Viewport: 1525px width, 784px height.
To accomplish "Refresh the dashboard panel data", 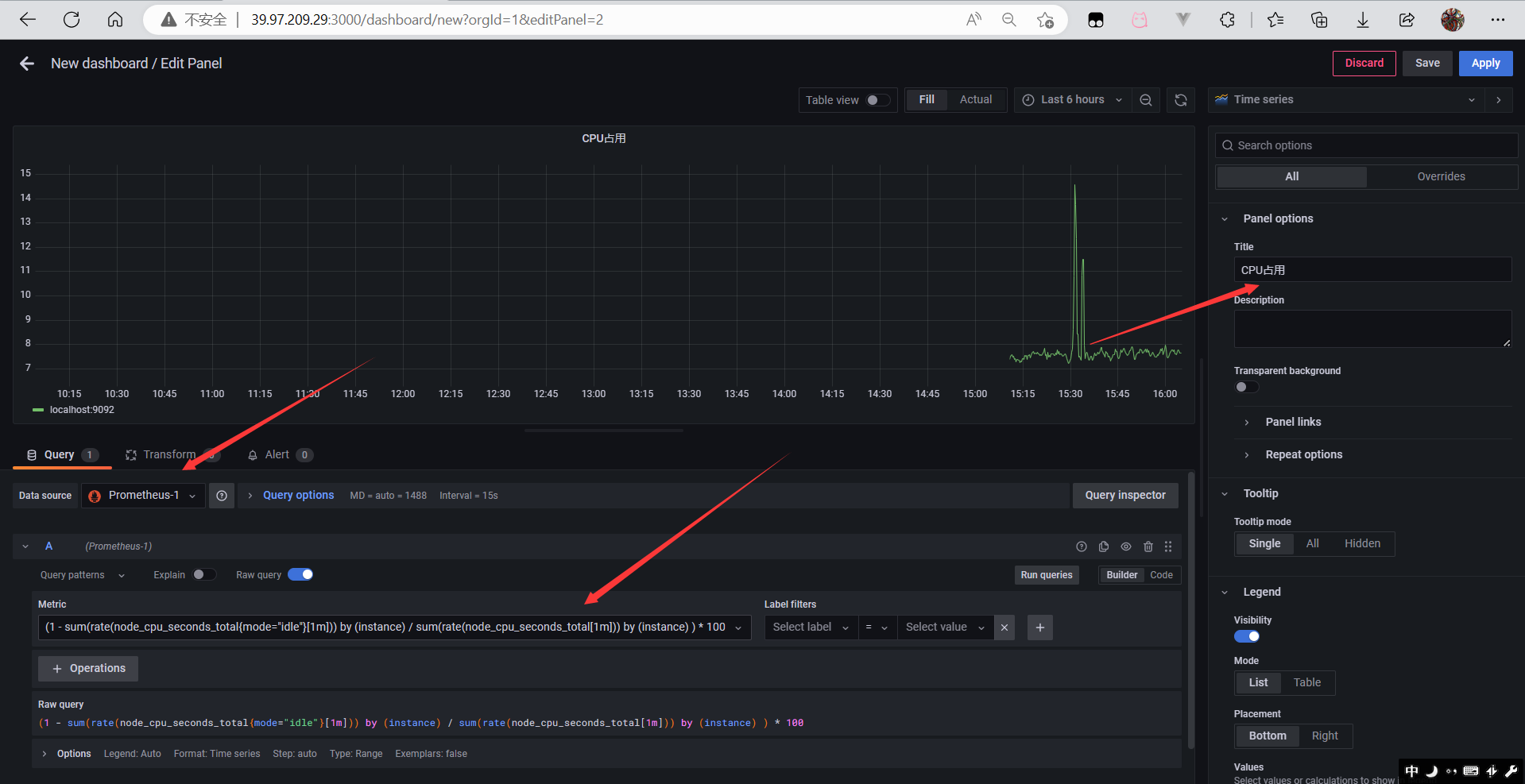I will [1181, 100].
